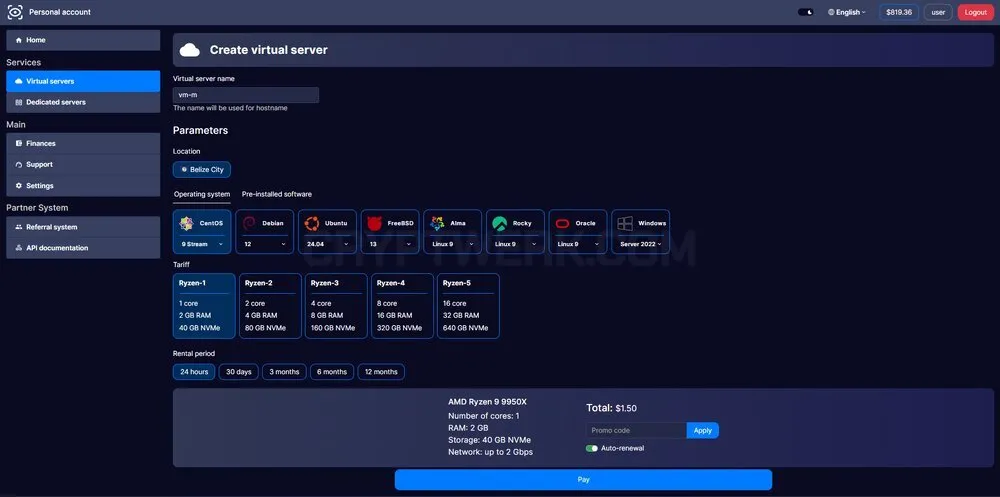1000x497 pixels.
Task: Click the globe icon next to English
Action: [831, 12]
